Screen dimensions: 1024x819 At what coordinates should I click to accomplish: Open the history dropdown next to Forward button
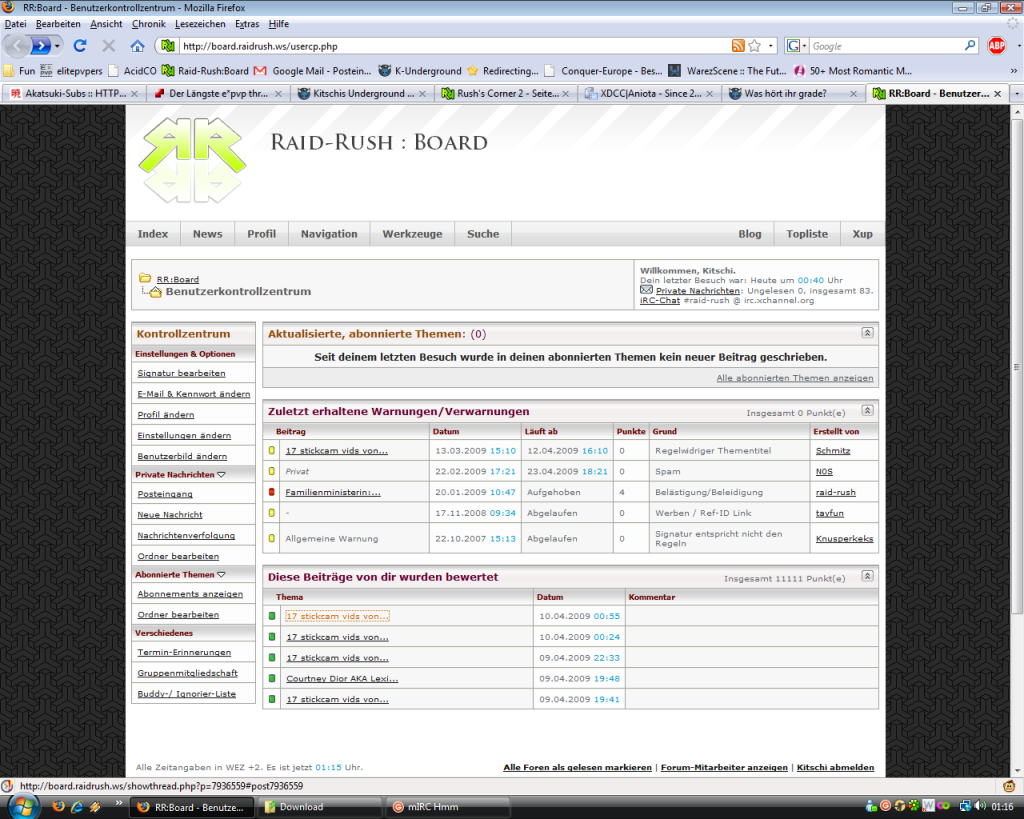click(57, 46)
